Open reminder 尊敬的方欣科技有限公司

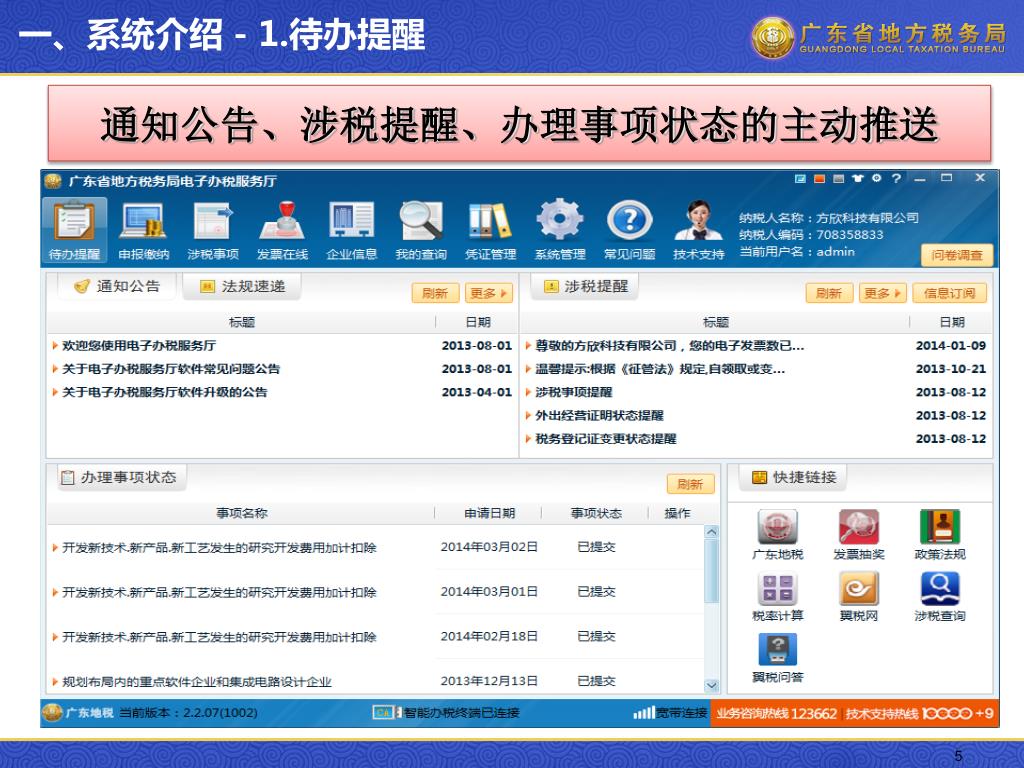669,345
